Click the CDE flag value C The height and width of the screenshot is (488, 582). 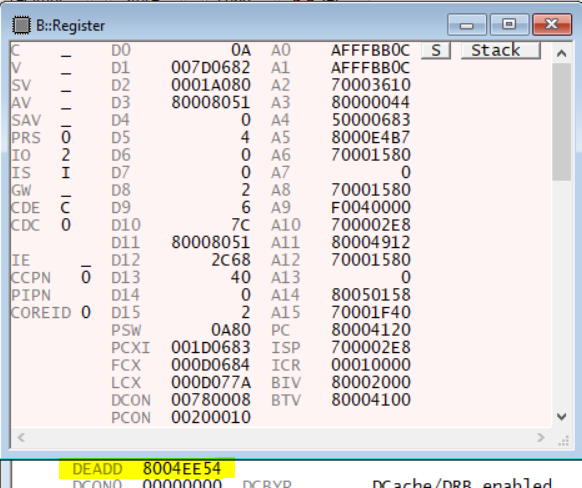(66, 207)
